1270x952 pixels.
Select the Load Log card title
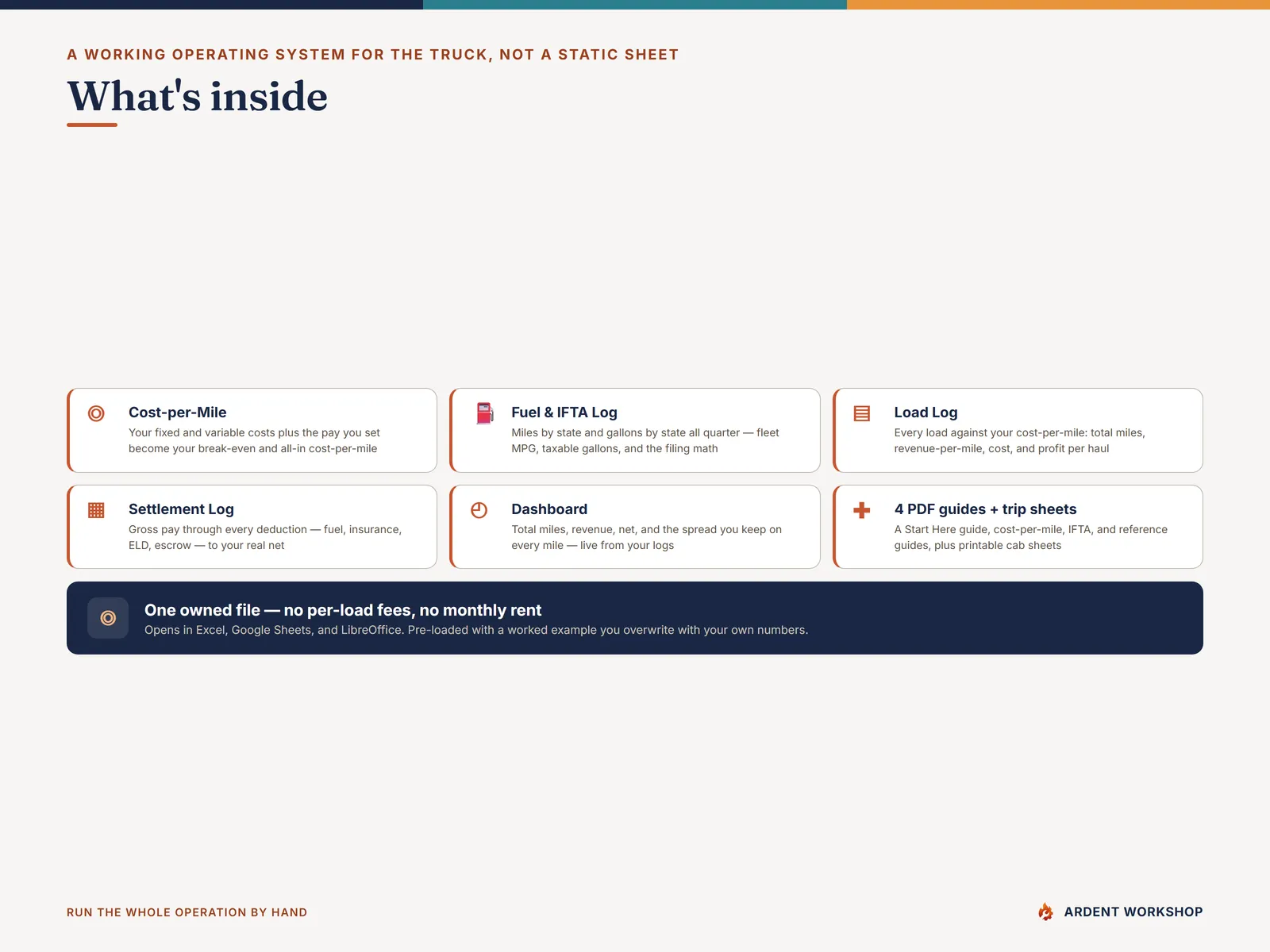coord(926,413)
